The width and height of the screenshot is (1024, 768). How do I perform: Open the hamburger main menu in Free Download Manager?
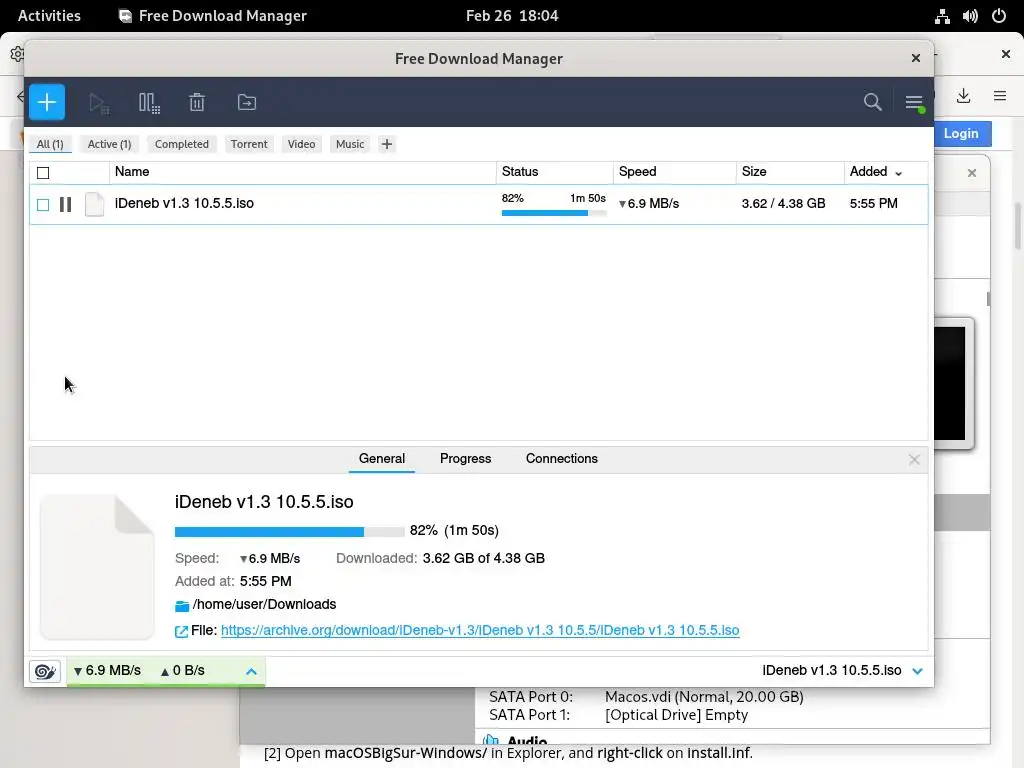914,103
